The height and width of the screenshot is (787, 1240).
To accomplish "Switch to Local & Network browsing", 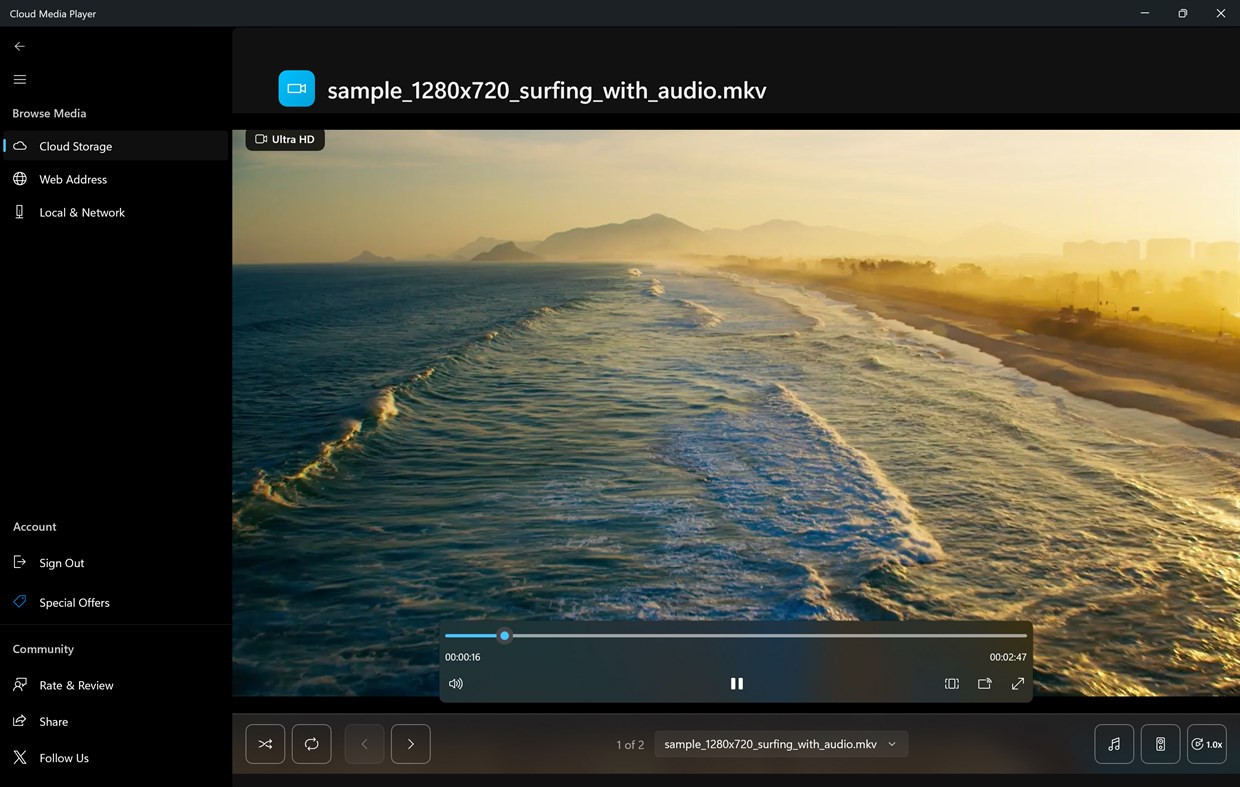I will click(82, 212).
